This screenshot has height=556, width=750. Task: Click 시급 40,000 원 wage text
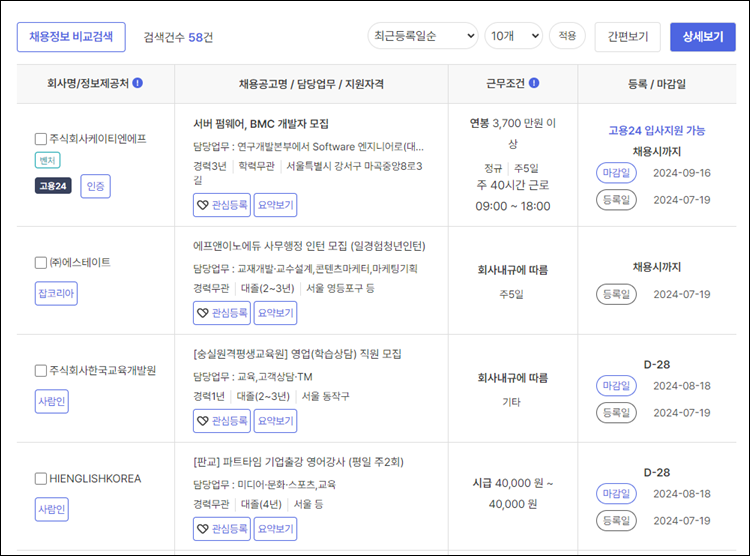(513, 494)
